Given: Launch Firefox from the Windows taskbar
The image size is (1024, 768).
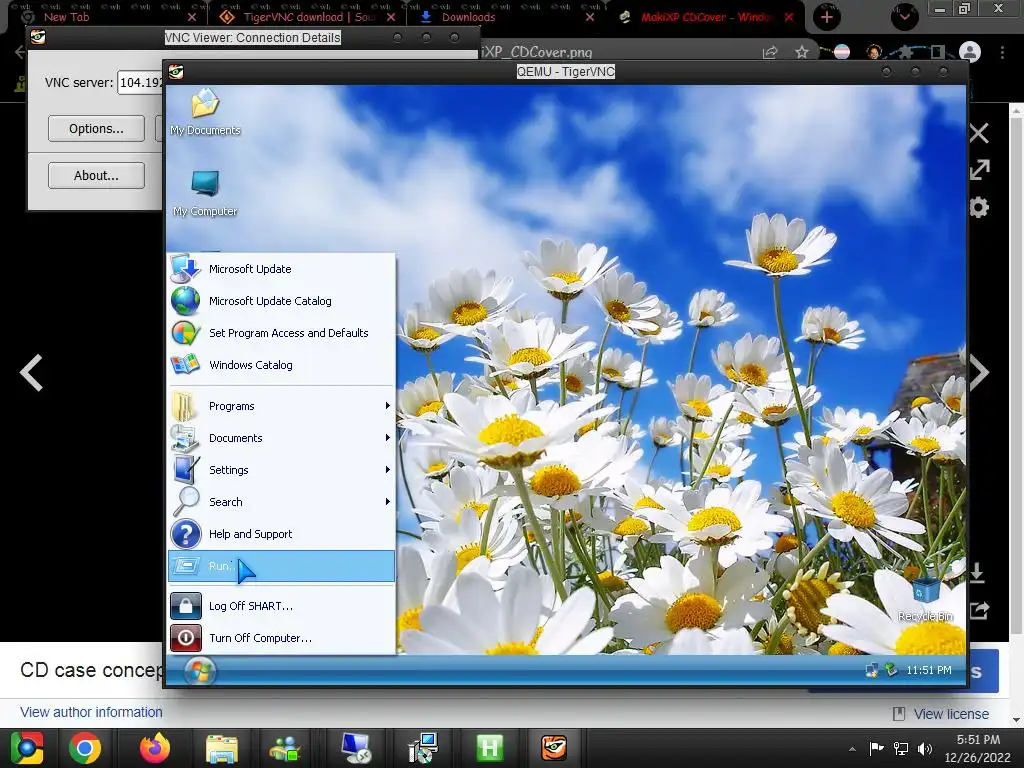Looking at the screenshot, I should point(155,748).
